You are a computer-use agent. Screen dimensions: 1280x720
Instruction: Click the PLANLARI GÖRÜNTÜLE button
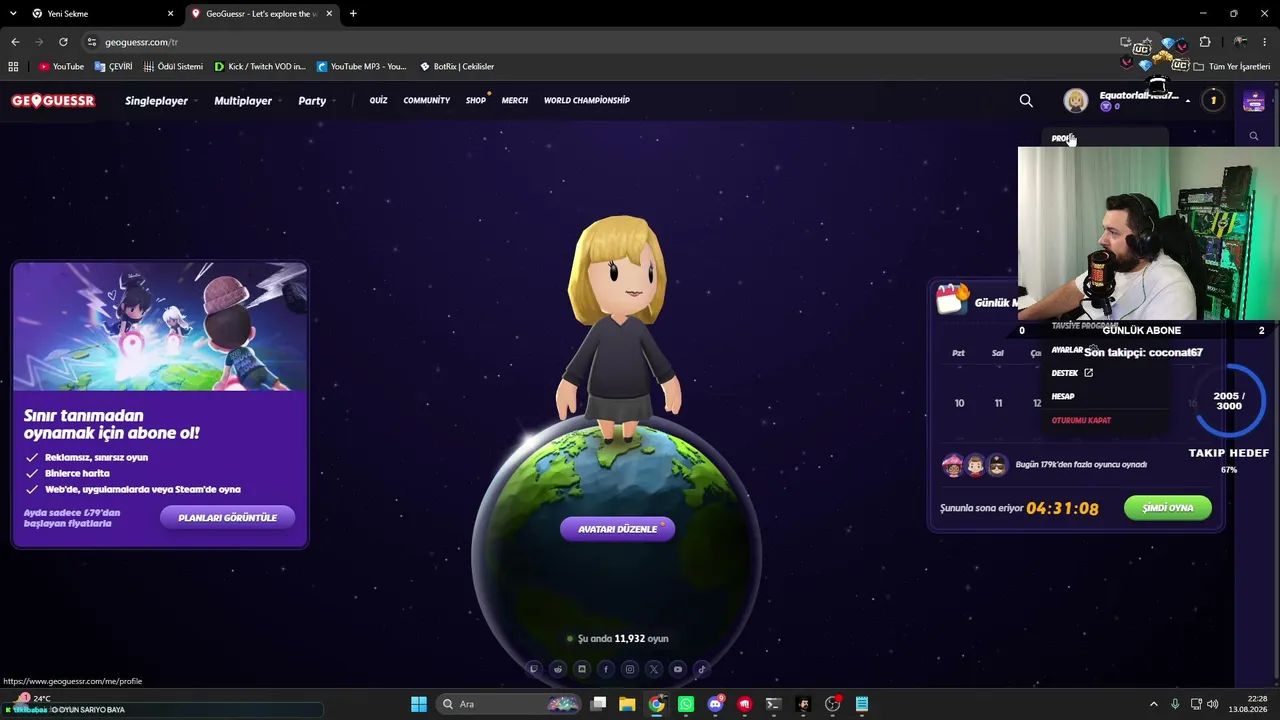(x=227, y=518)
